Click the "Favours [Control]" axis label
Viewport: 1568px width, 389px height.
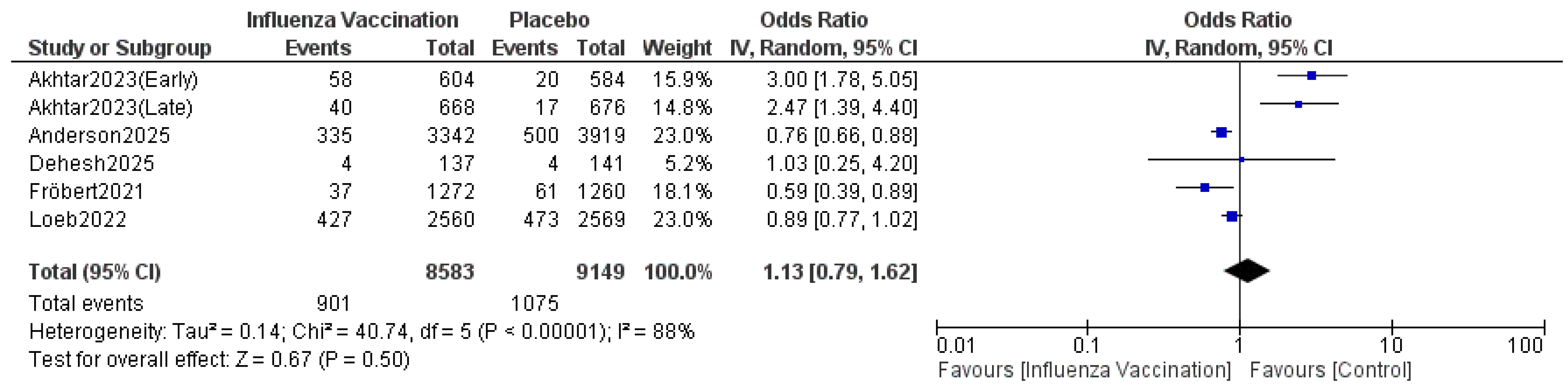coord(1331,370)
